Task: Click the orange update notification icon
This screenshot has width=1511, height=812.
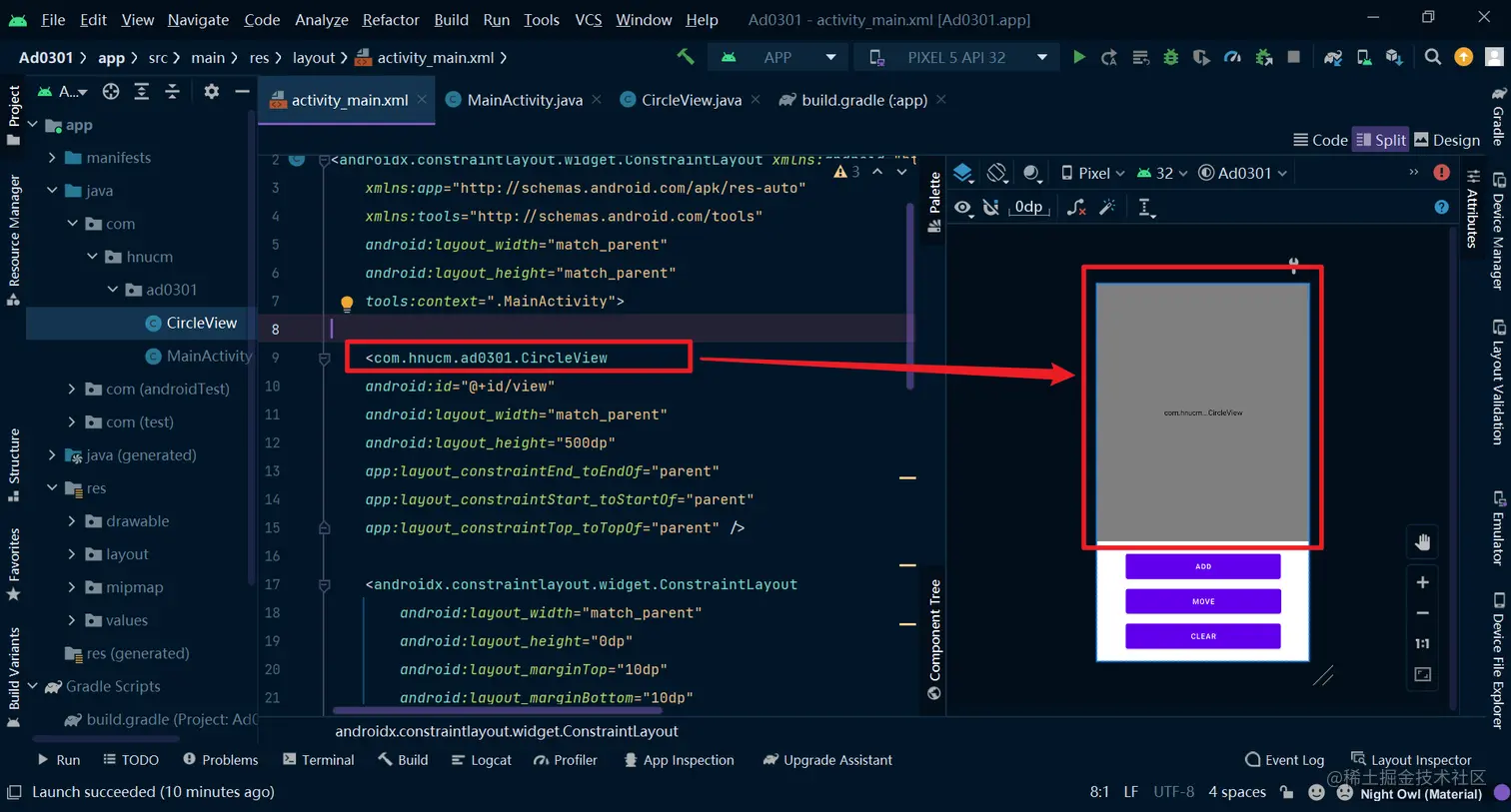Action: pos(1464,57)
